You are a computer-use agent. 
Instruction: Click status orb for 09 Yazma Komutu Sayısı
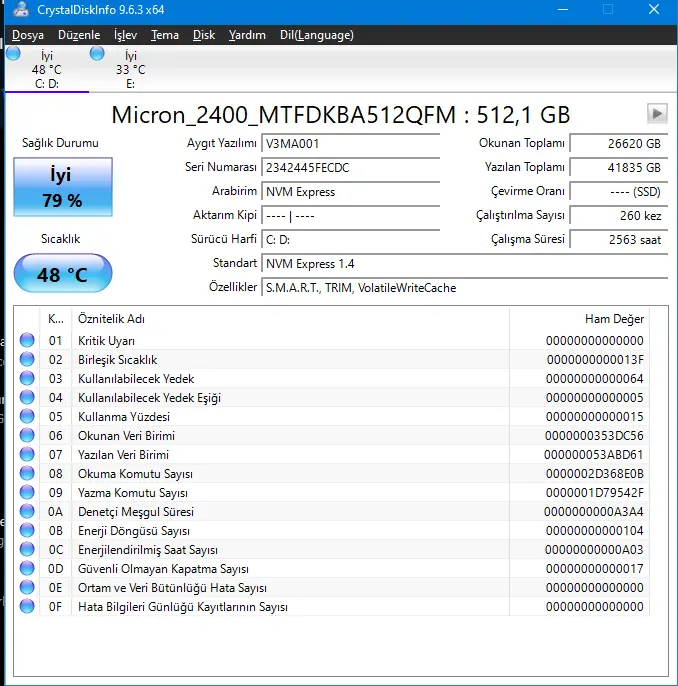27,493
